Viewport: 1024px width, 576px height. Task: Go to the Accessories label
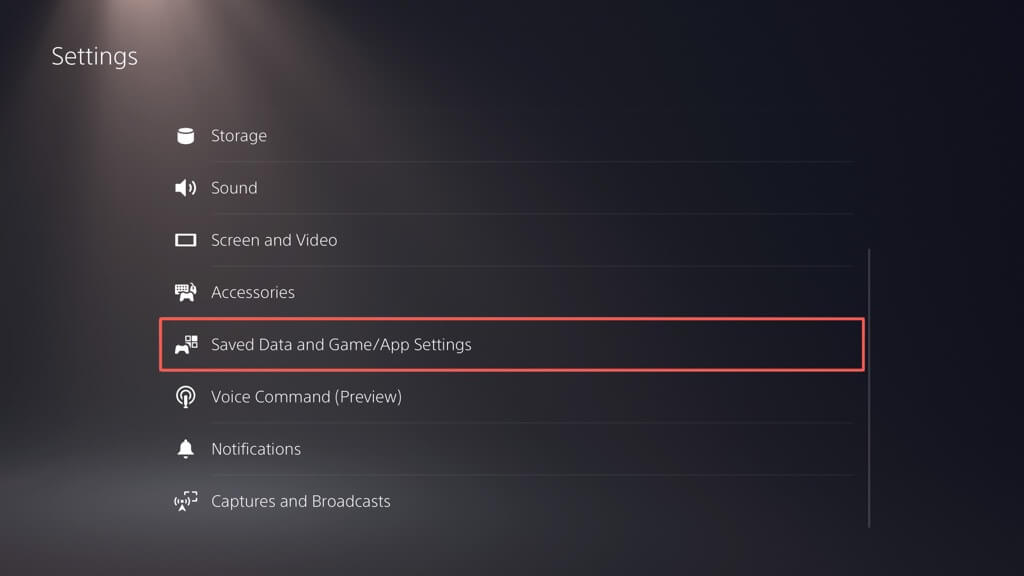(252, 292)
